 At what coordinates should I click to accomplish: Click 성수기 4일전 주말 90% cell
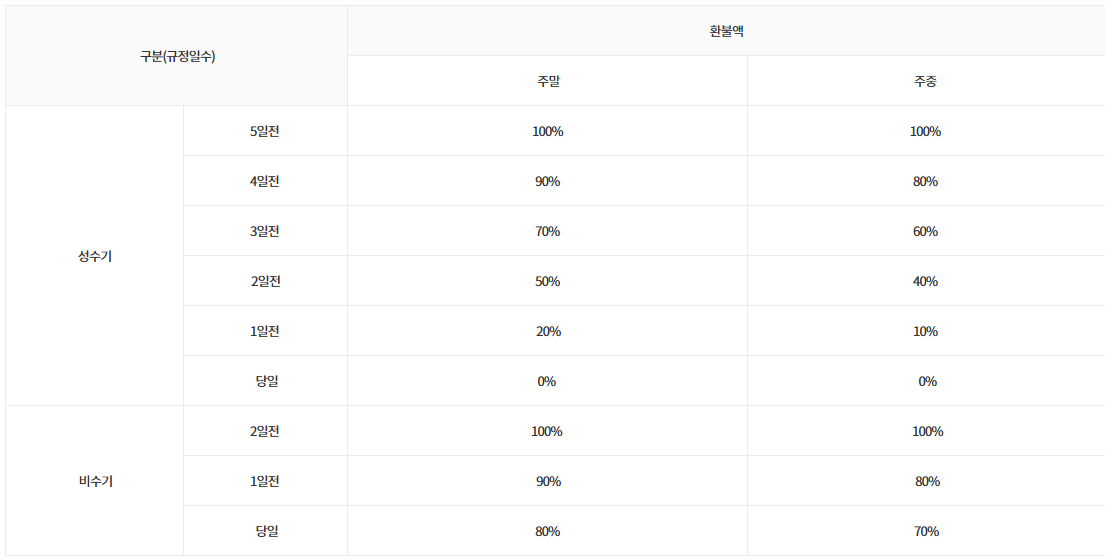(547, 181)
